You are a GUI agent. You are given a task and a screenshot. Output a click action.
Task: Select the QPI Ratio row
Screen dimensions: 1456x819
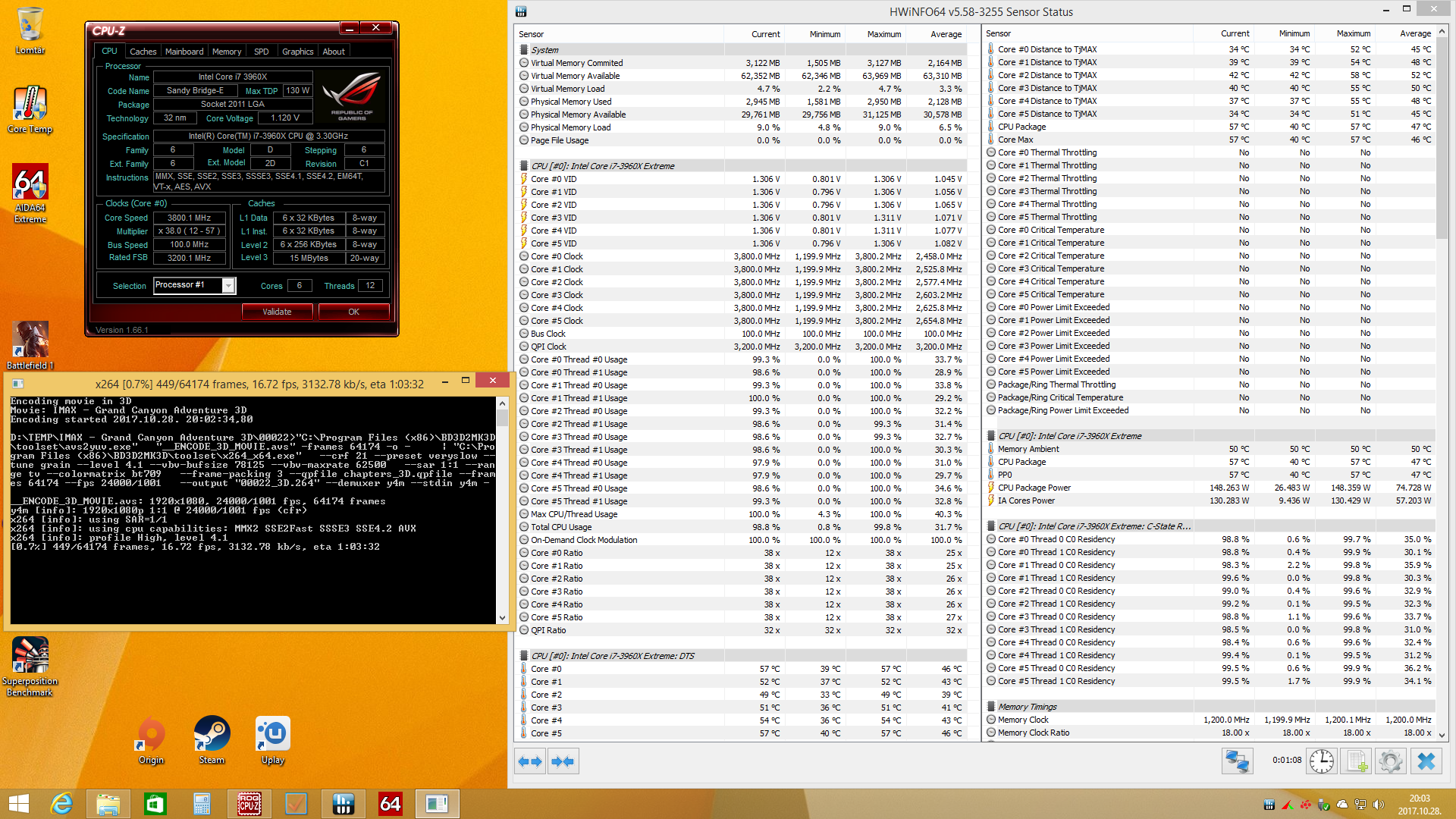[x=742, y=630]
